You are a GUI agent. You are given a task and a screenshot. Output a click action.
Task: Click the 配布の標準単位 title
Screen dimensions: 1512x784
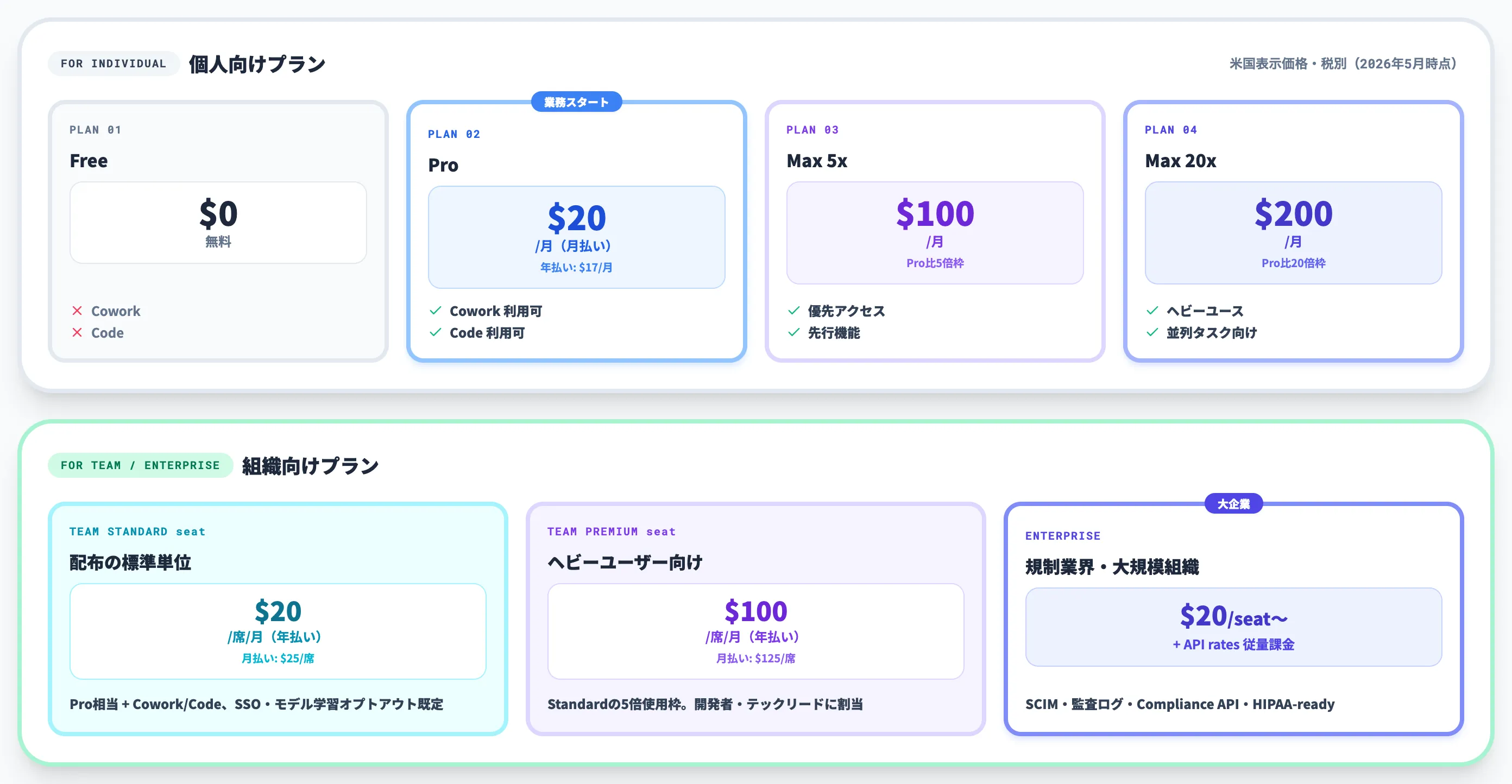tap(130, 563)
